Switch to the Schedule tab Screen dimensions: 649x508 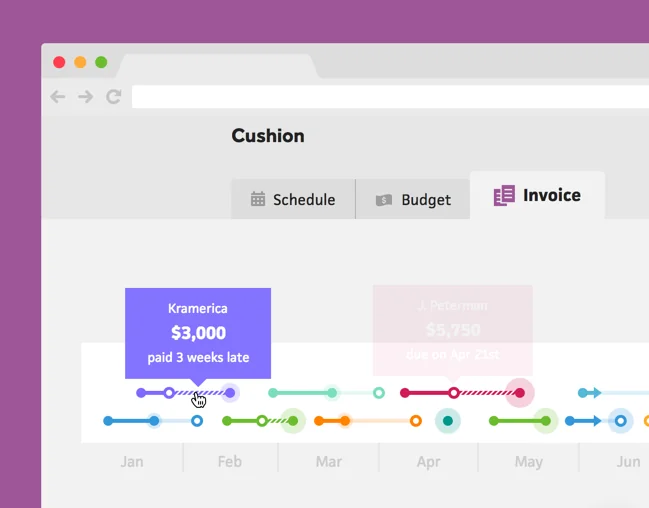pyautogui.click(x=293, y=200)
